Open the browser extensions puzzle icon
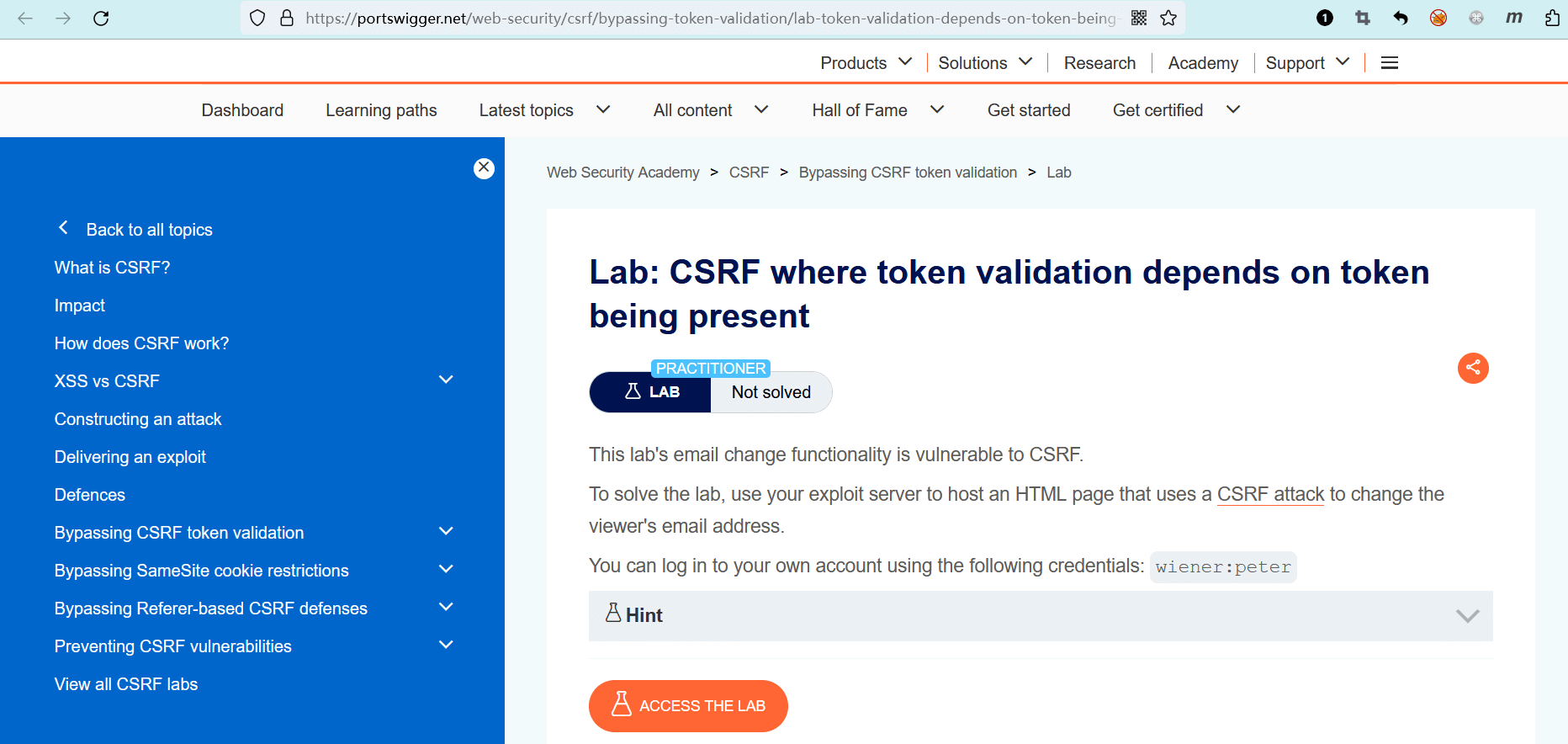 [1552, 19]
